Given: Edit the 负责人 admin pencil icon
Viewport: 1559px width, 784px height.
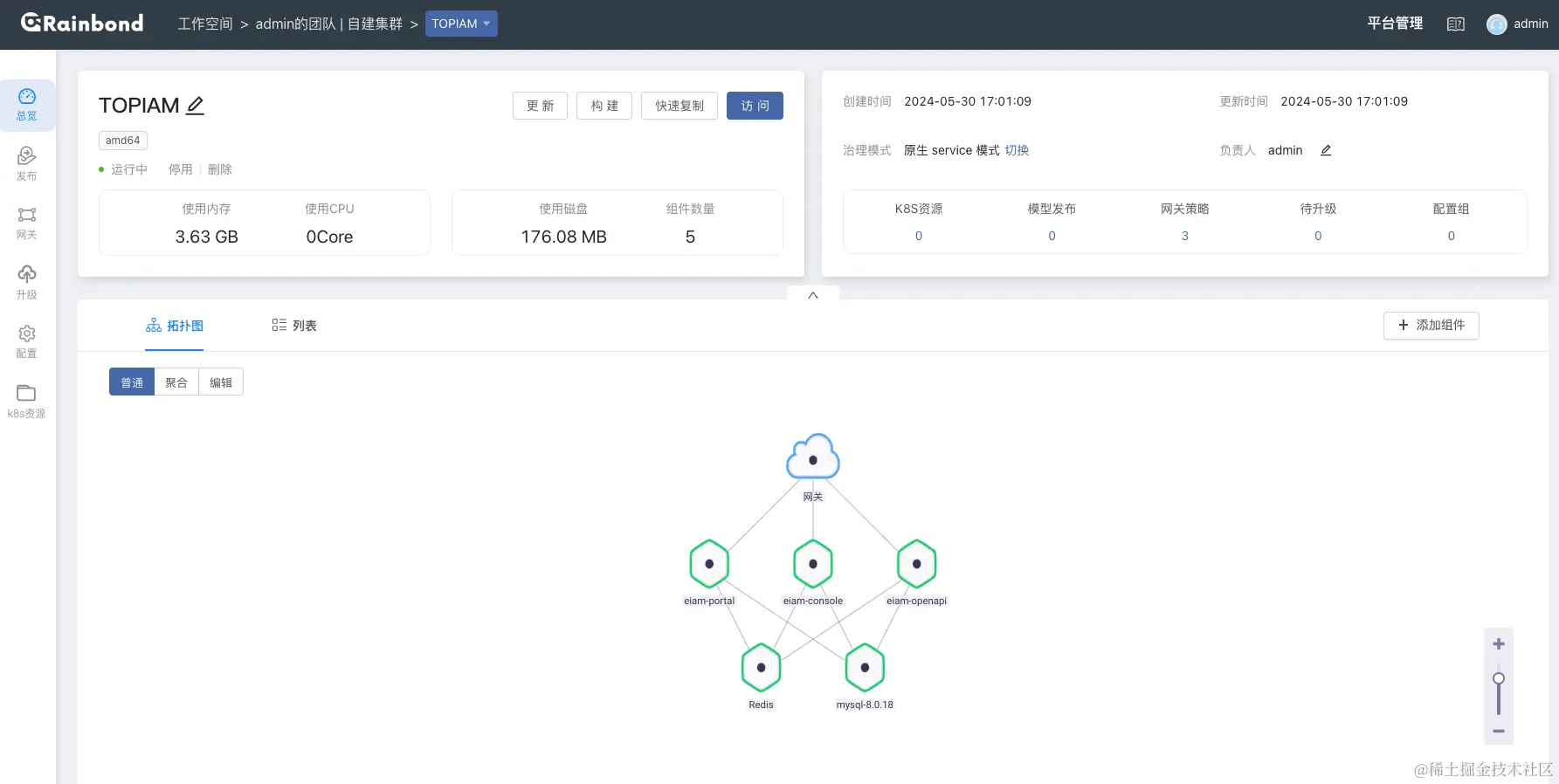Looking at the screenshot, I should tap(1326, 150).
